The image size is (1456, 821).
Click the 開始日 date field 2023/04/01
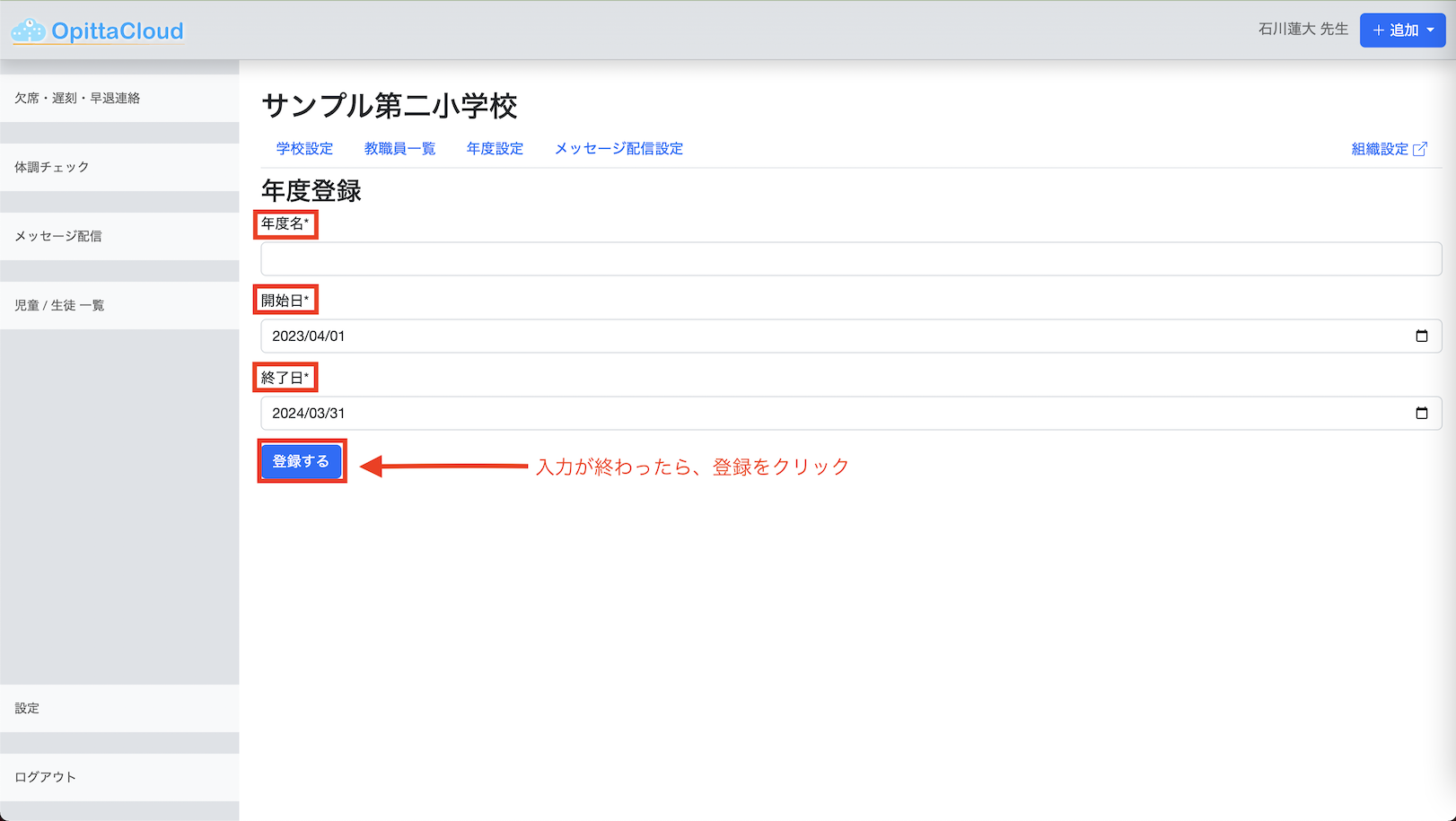pyautogui.click(x=851, y=336)
